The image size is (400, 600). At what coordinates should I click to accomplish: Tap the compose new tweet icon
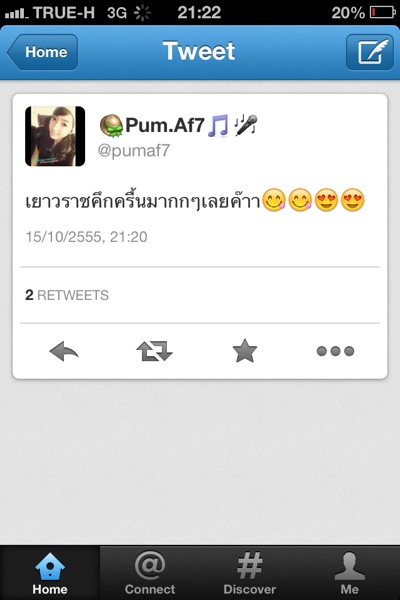point(370,52)
